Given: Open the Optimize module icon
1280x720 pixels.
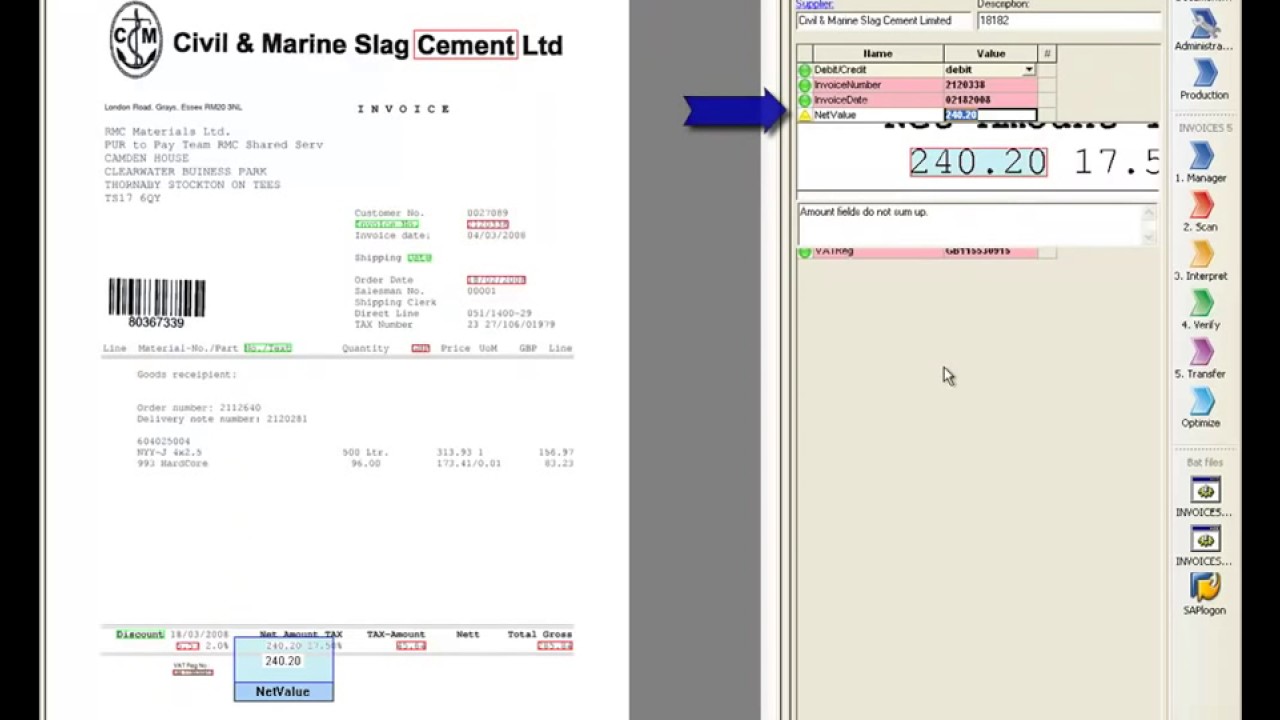Looking at the screenshot, I should [1201, 407].
